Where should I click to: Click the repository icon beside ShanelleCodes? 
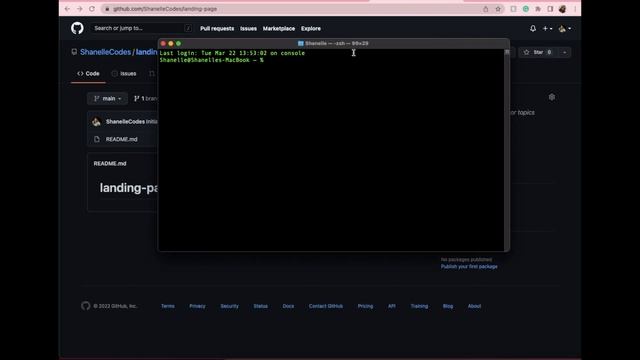point(74,52)
